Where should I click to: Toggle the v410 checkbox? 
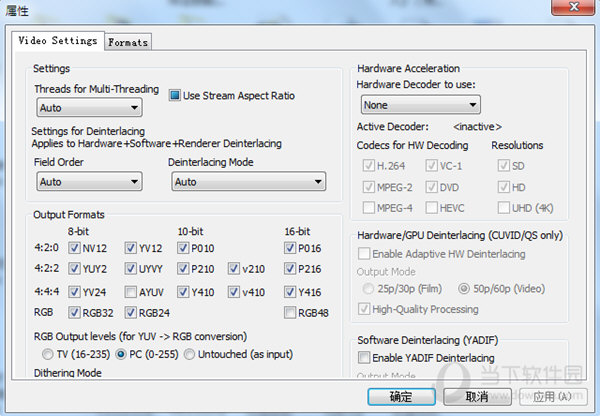coord(234,292)
